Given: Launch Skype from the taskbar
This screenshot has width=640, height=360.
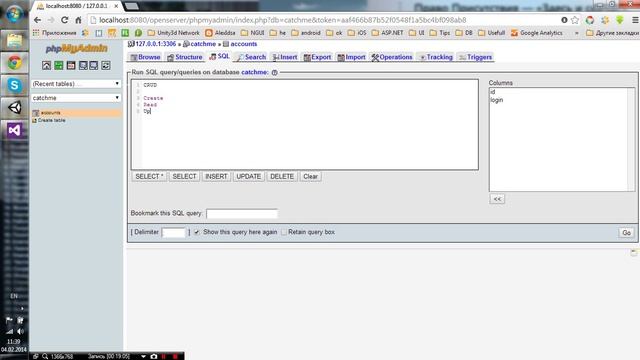Looking at the screenshot, I should pos(14,85).
